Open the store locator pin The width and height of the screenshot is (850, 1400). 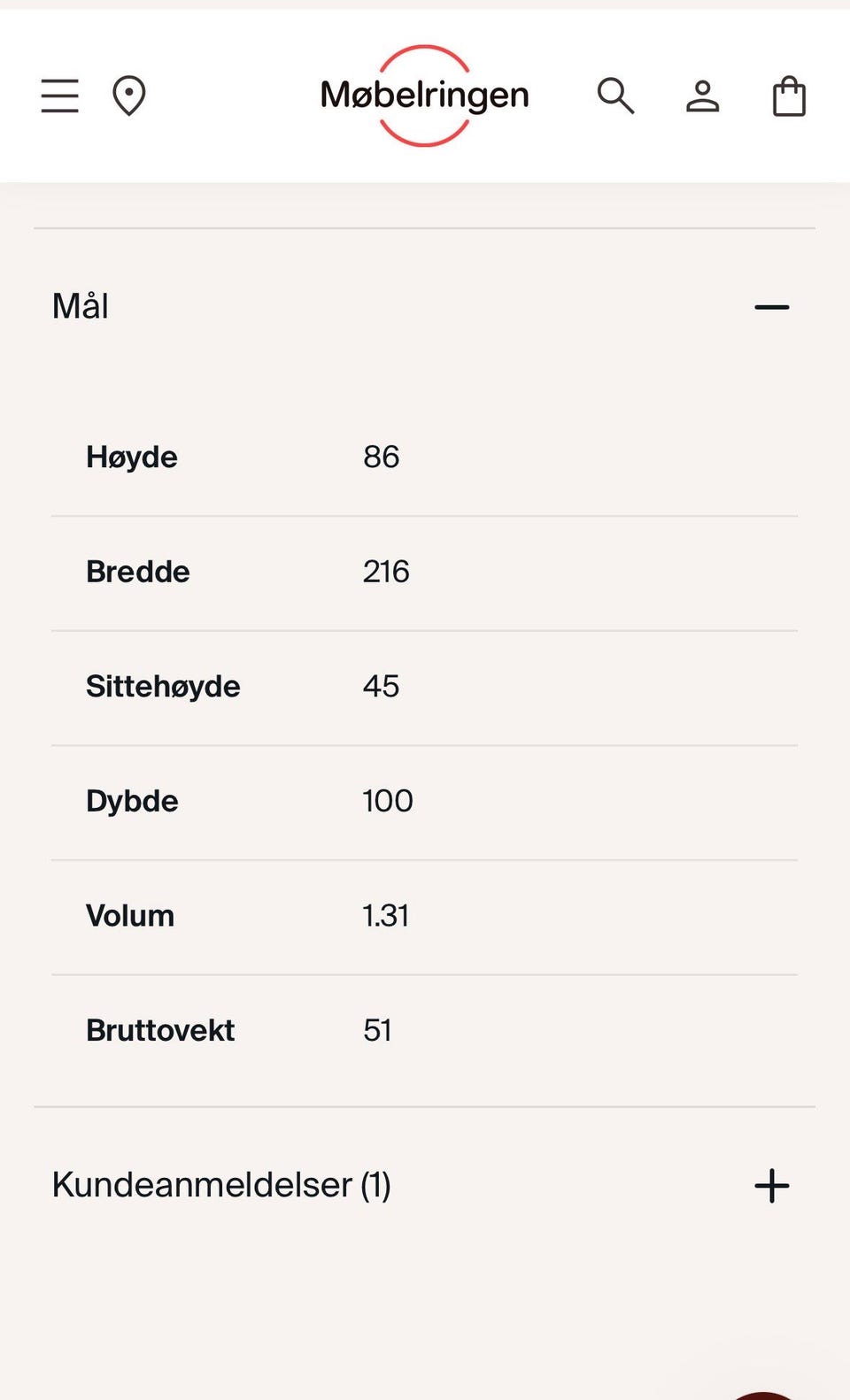129,96
